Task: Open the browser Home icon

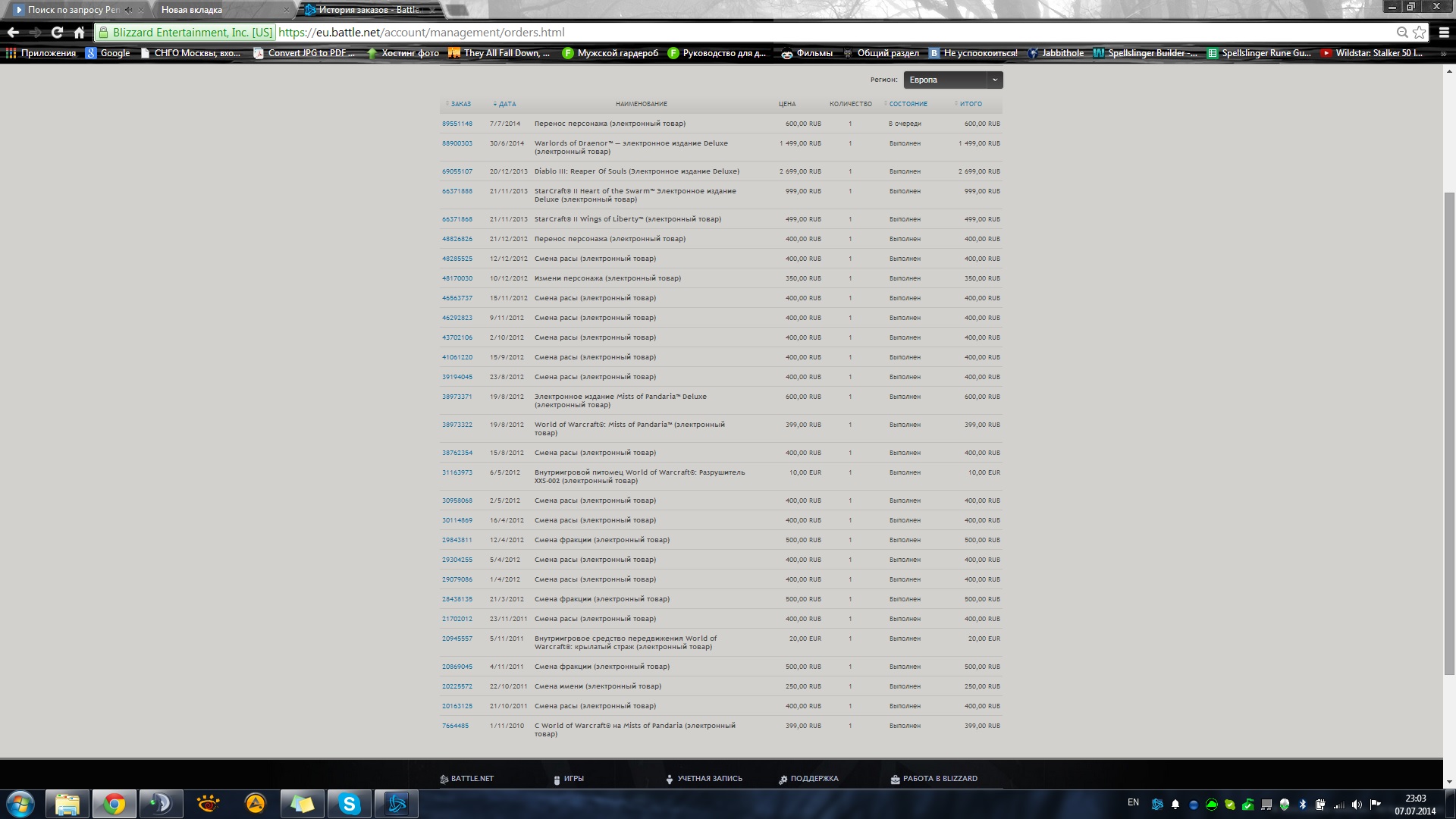Action: click(79, 33)
